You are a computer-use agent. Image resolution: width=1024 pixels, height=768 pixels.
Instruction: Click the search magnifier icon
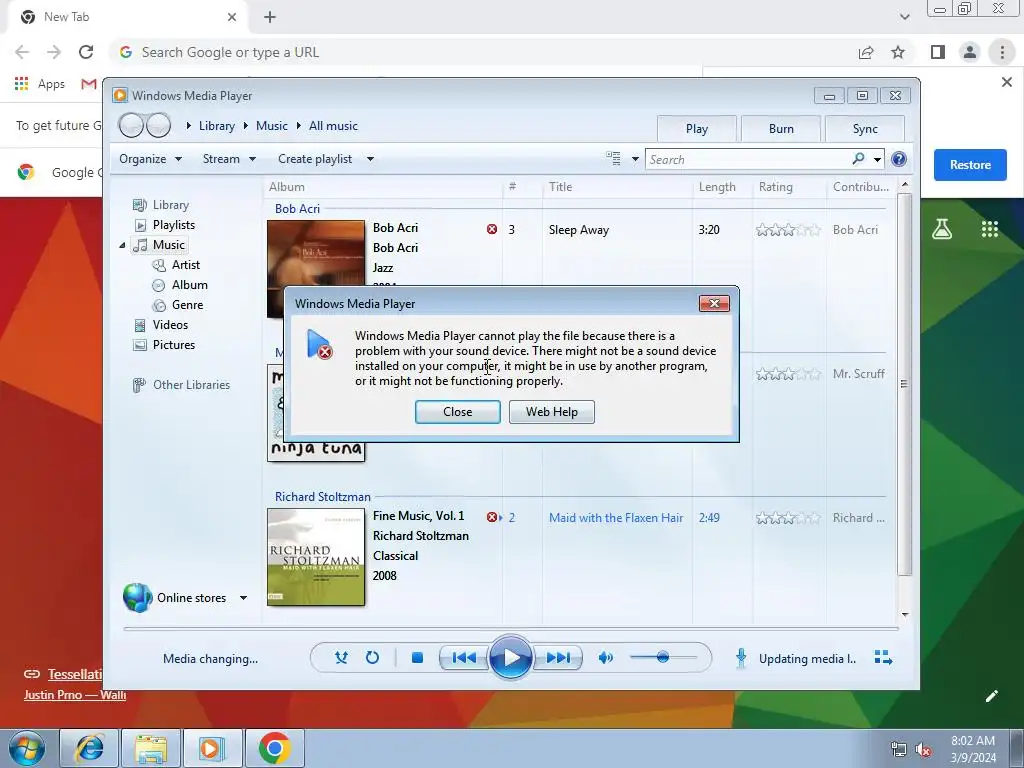[x=858, y=159]
